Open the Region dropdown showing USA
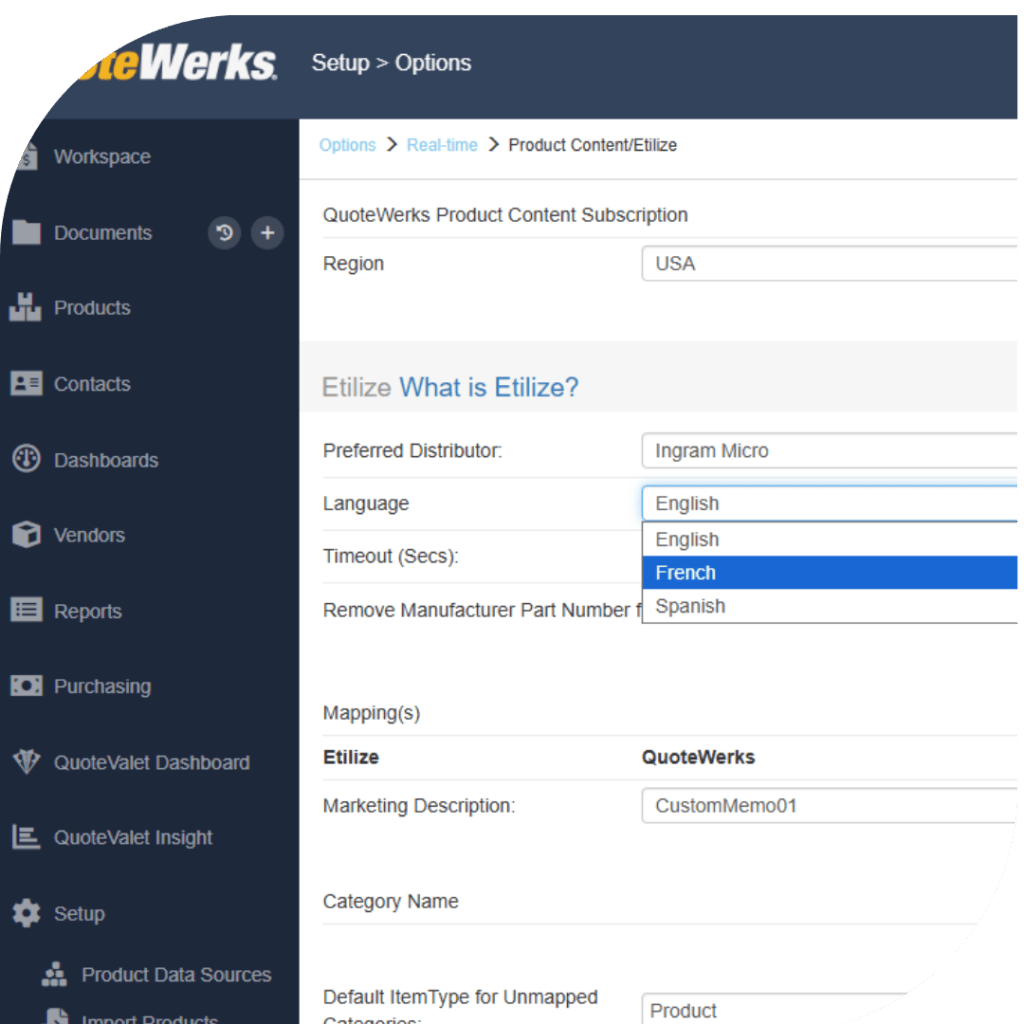The height and width of the screenshot is (1024, 1024). 830,264
